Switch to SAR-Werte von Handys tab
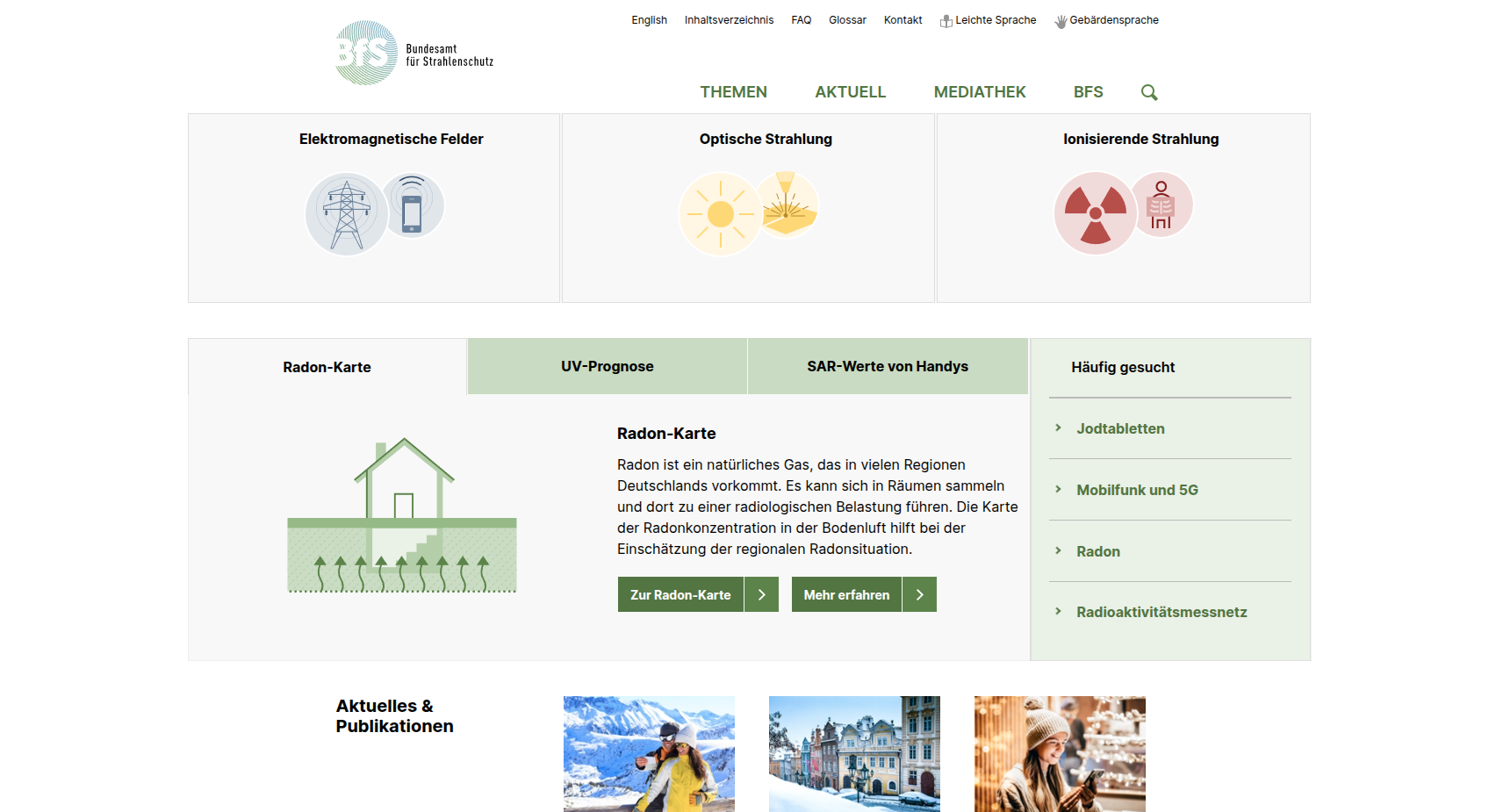1503x812 pixels. click(x=888, y=366)
